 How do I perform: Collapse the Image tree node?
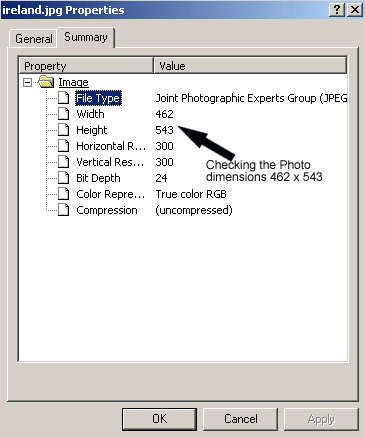[28, 82]
